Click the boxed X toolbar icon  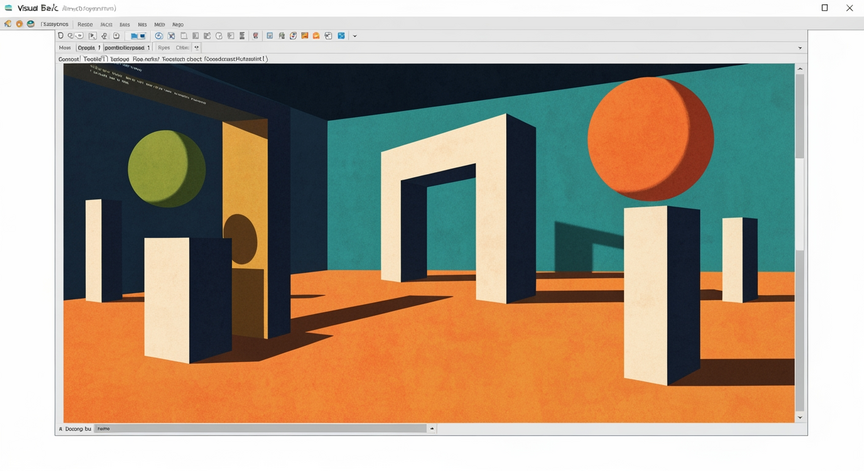(171, 36)
